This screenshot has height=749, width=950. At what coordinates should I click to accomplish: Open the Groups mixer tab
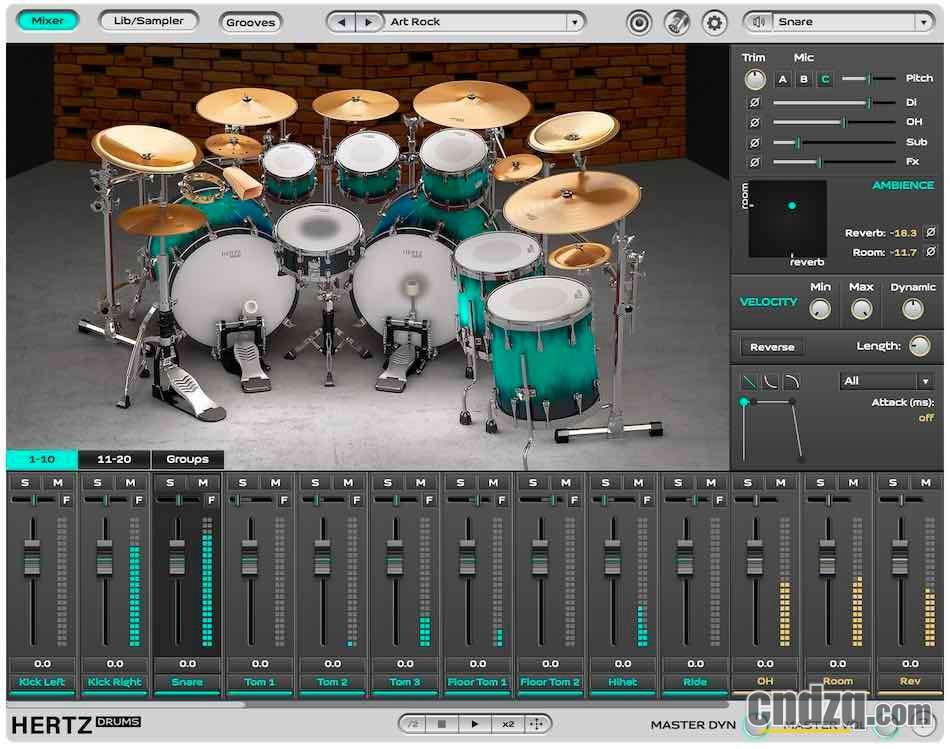pyautogui.click(x=187, y=459)
